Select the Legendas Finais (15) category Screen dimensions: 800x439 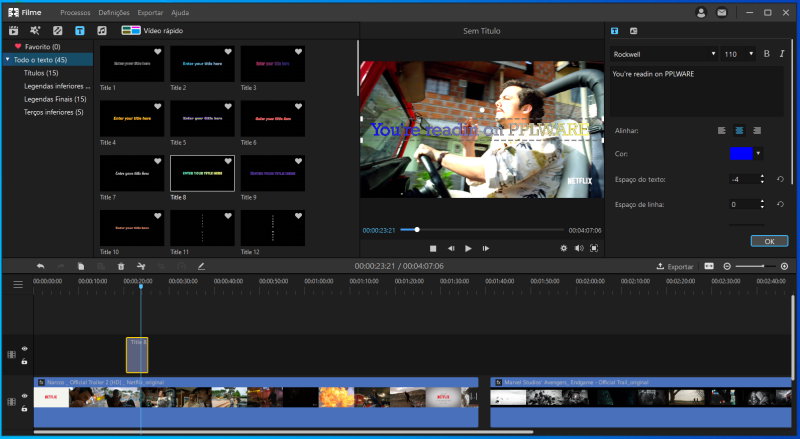point(55,99)
